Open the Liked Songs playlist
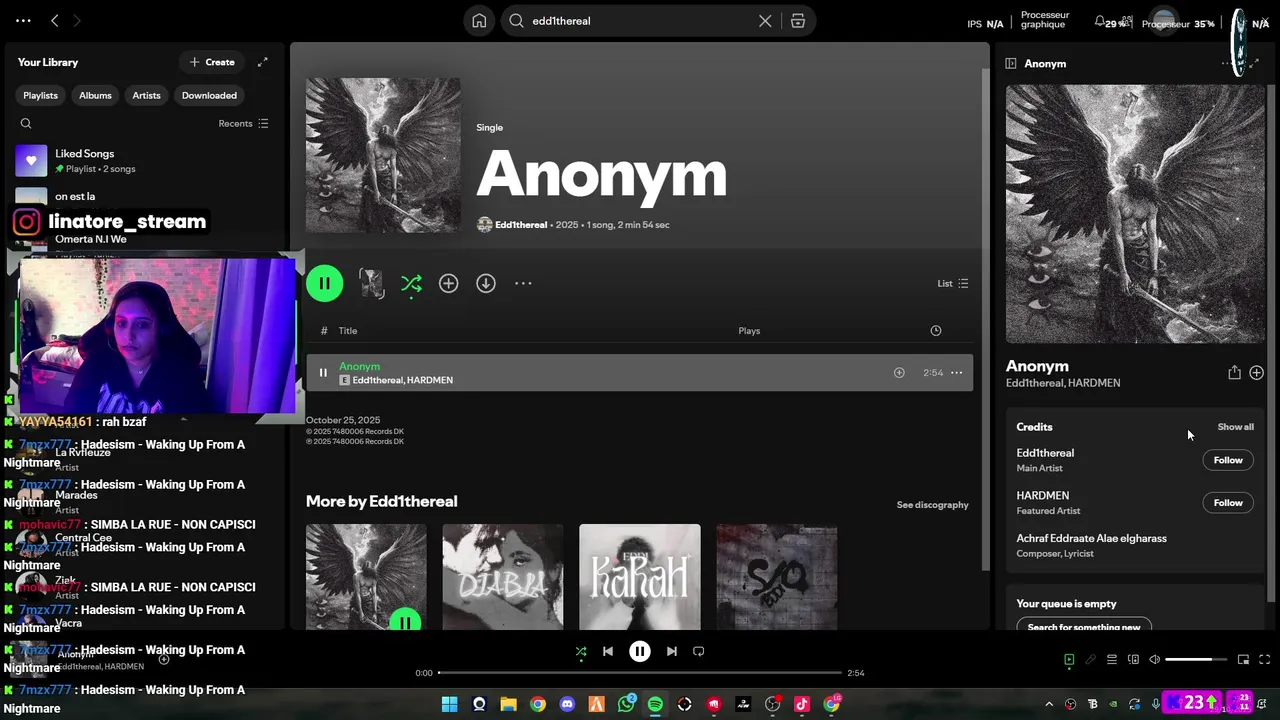1280x720 pixels. coord(143,161)
